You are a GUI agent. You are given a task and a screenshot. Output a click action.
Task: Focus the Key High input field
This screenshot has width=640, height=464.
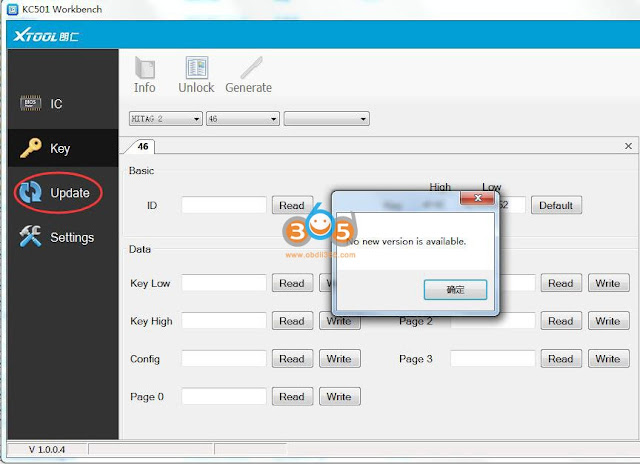coord(224,321)
